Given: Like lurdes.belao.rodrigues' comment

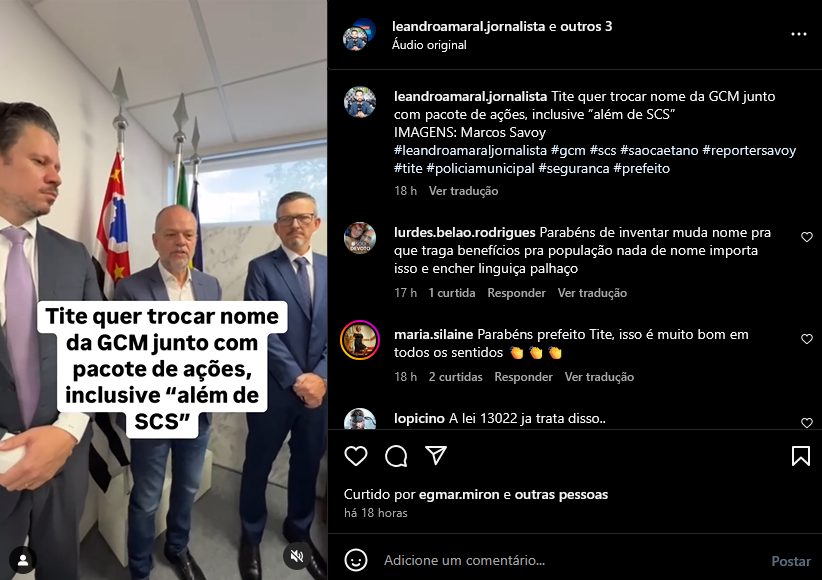Looking at the screenshot, I should click(807, 237).
